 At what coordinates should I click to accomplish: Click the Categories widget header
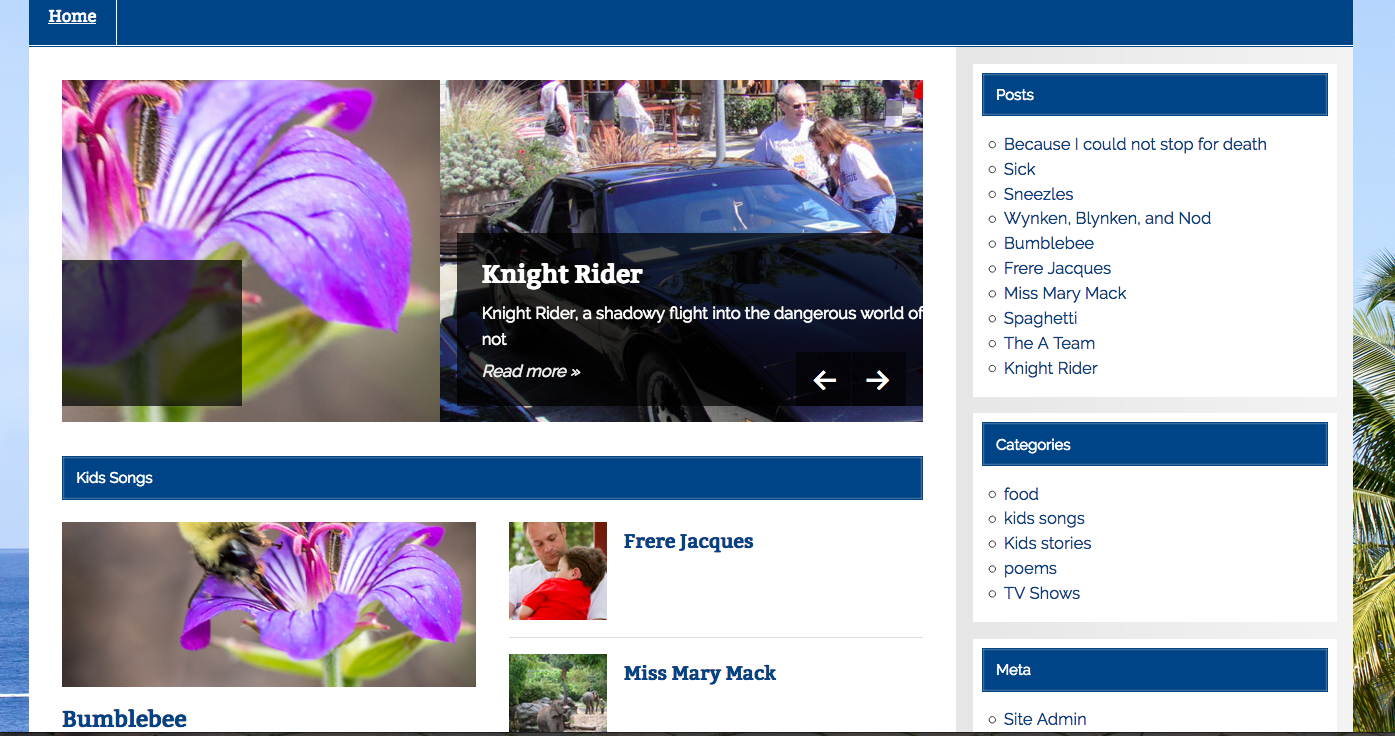[x=1155, y=445]
